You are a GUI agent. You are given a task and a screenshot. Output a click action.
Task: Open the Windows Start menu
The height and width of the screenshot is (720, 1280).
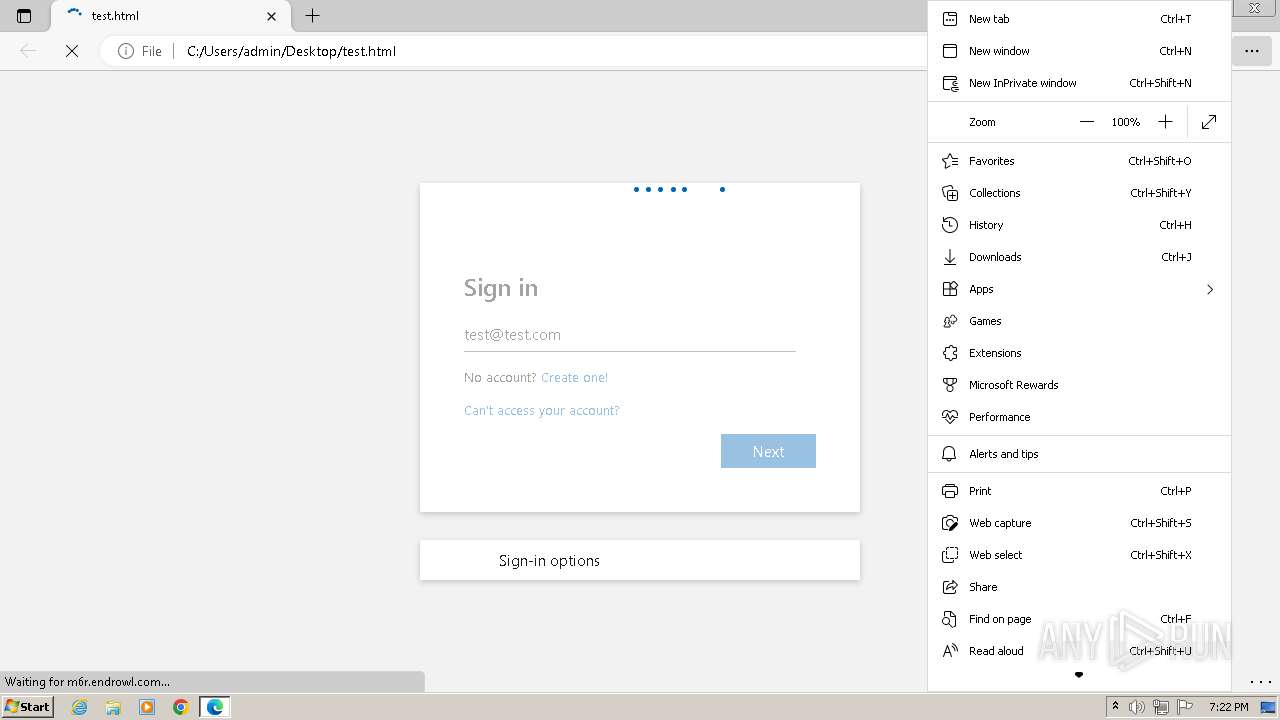coord(28,707)
